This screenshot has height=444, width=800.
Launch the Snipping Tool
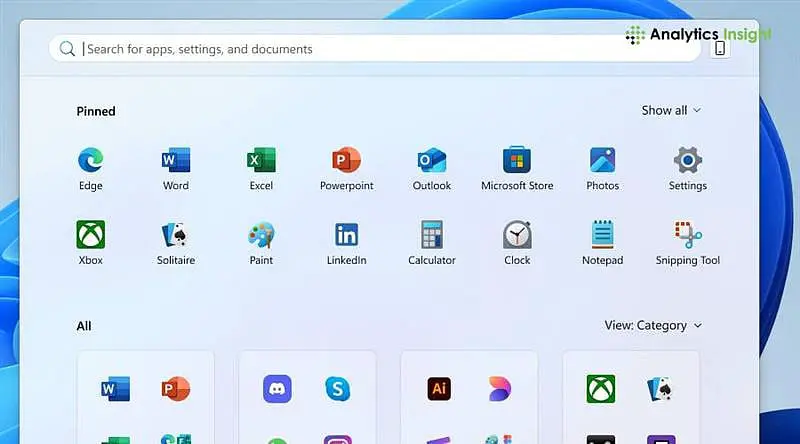(x=688, y=235)
